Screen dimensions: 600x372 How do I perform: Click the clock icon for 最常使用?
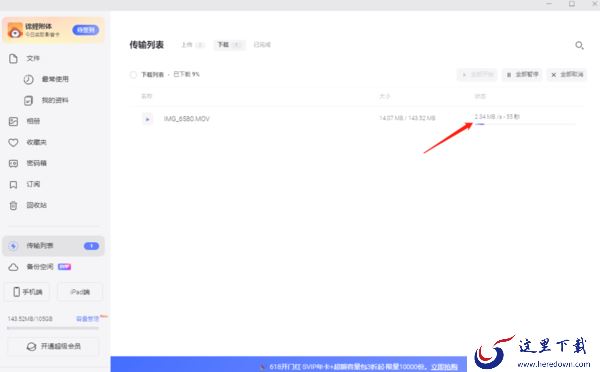pos(29,79)
